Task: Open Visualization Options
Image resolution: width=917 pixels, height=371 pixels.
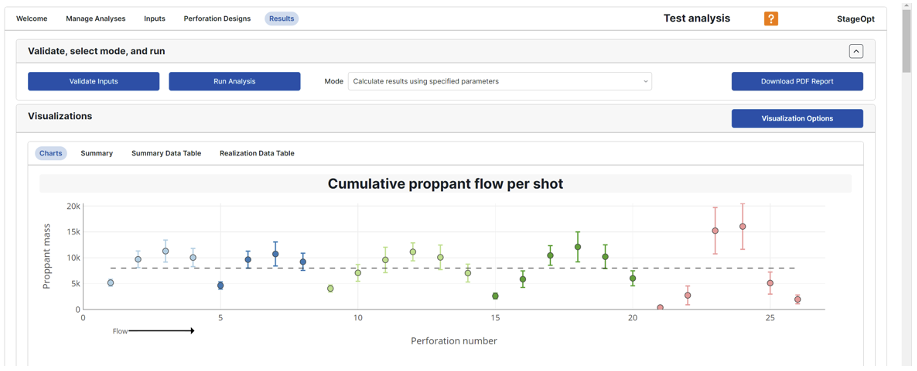Action: (x=797, y=118)
